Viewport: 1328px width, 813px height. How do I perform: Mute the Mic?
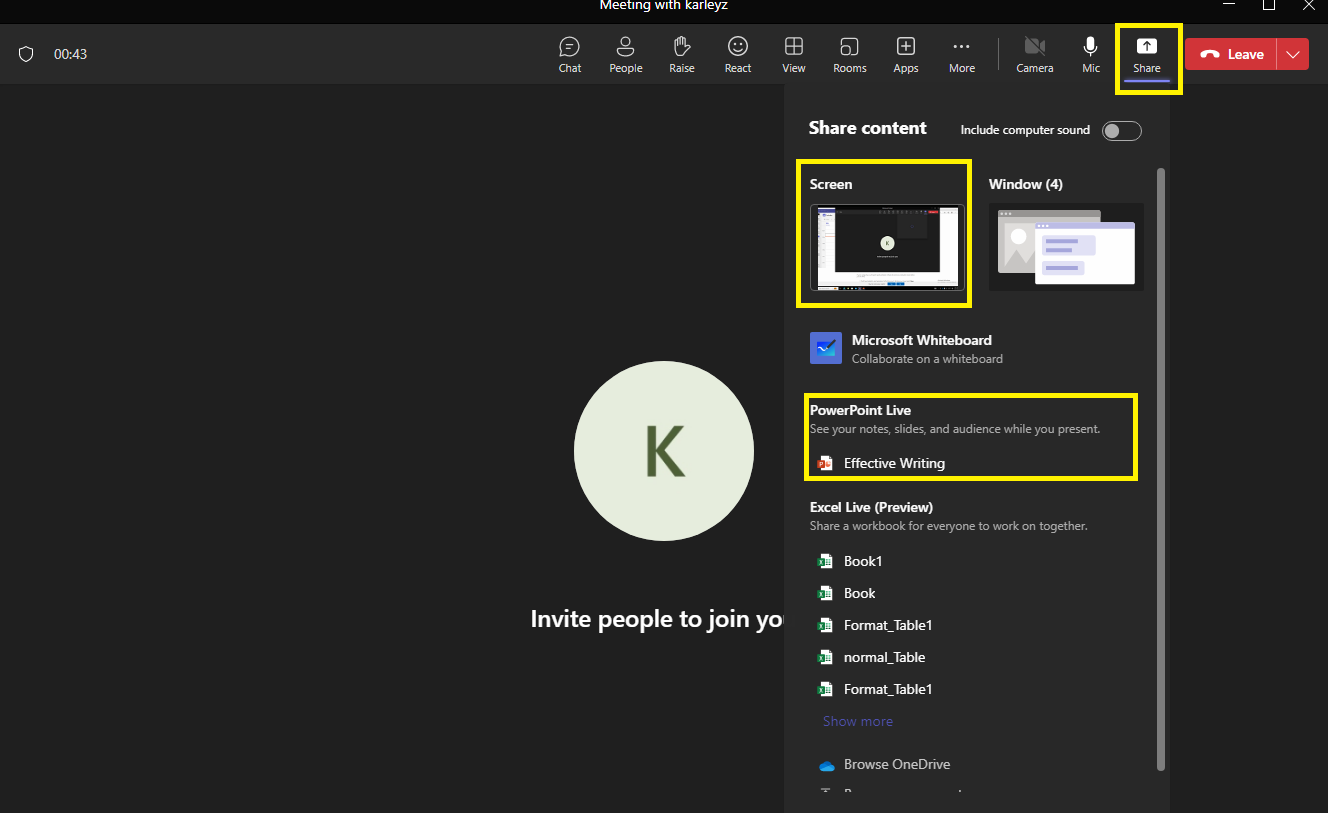[1091, 55]
